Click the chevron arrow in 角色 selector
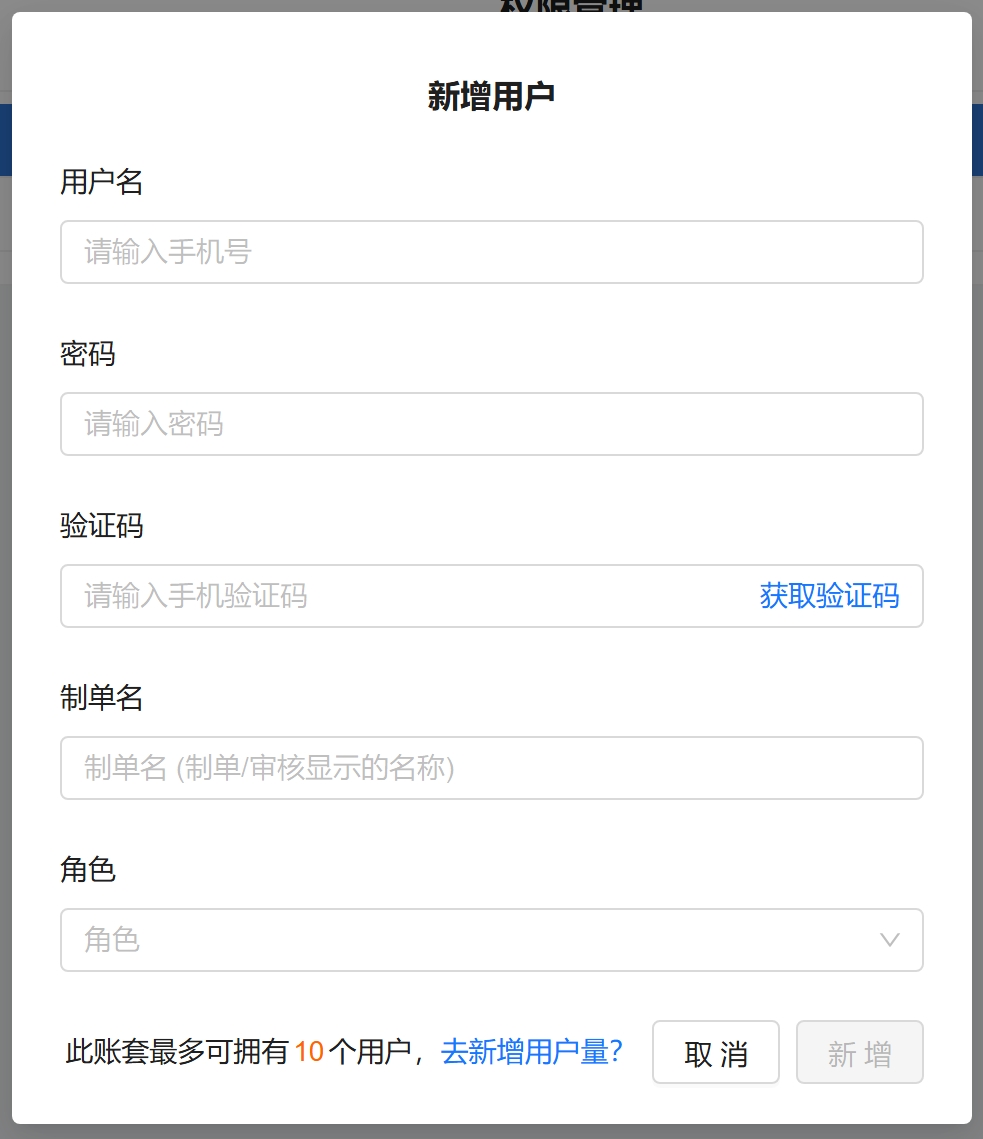The width and height of the screenshot is (983, 1139). coord(889,940)
